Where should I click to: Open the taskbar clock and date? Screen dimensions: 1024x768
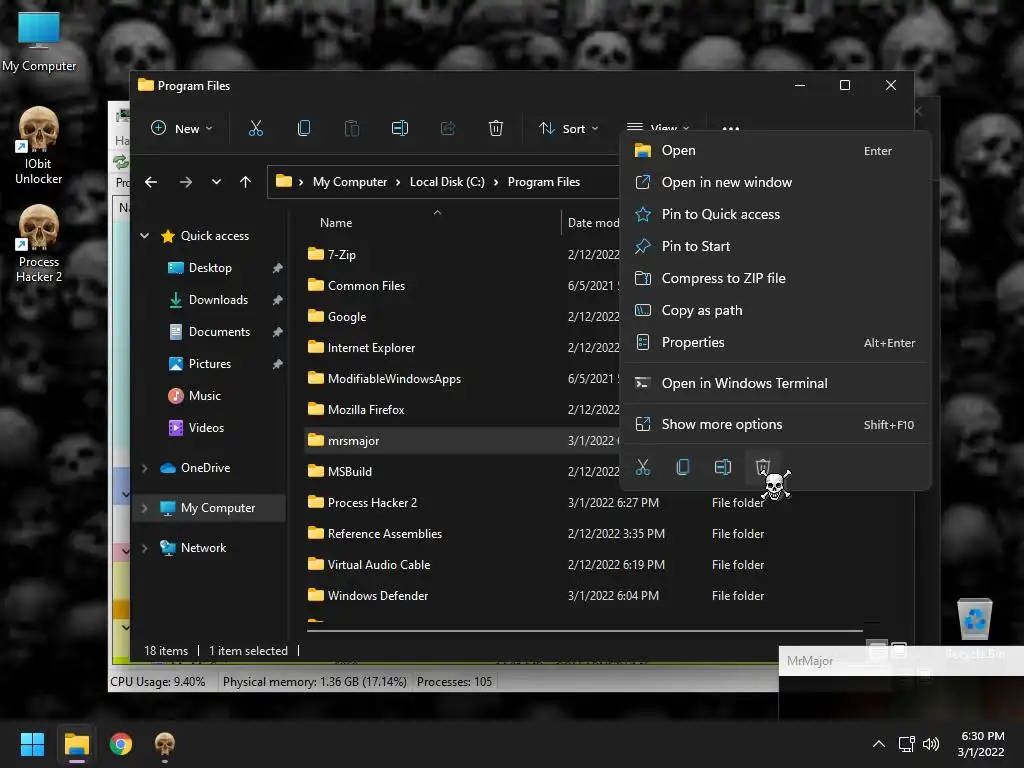click(x=982, y=744)
